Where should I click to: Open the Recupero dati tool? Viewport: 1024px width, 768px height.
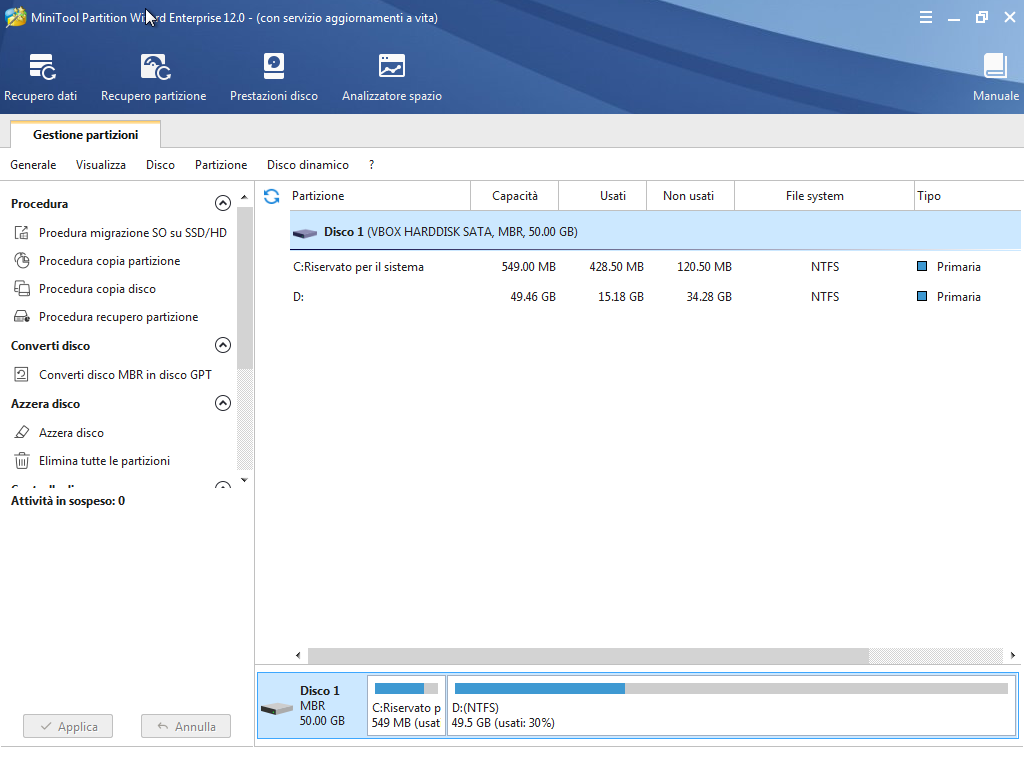[x=40, y=78]
